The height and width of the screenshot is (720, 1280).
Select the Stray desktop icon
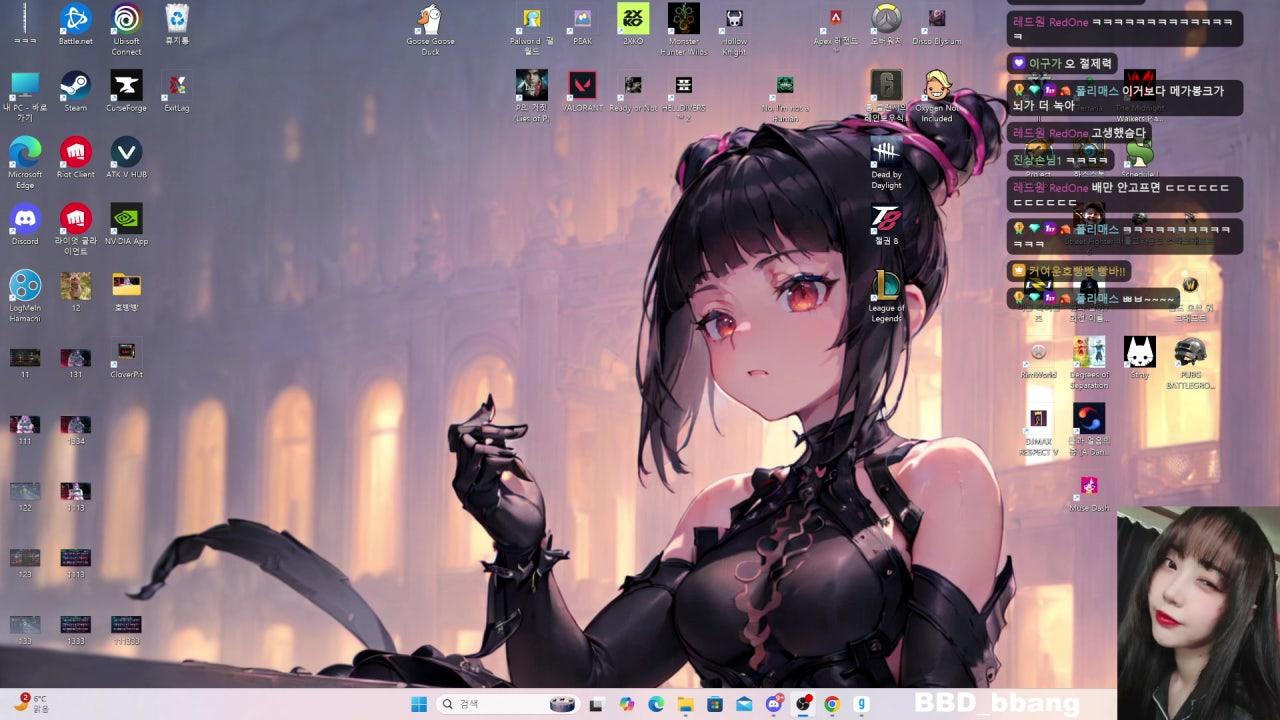click(1139, 358)
